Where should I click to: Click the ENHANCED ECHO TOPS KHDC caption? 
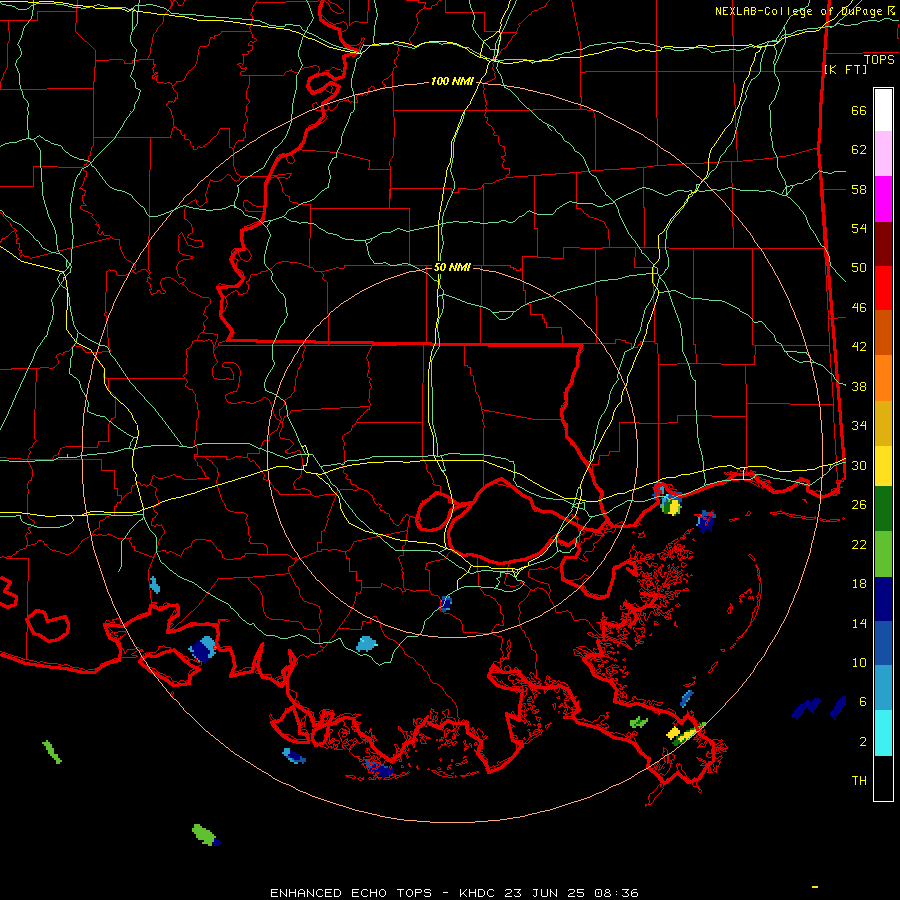[x=454, y=893]
